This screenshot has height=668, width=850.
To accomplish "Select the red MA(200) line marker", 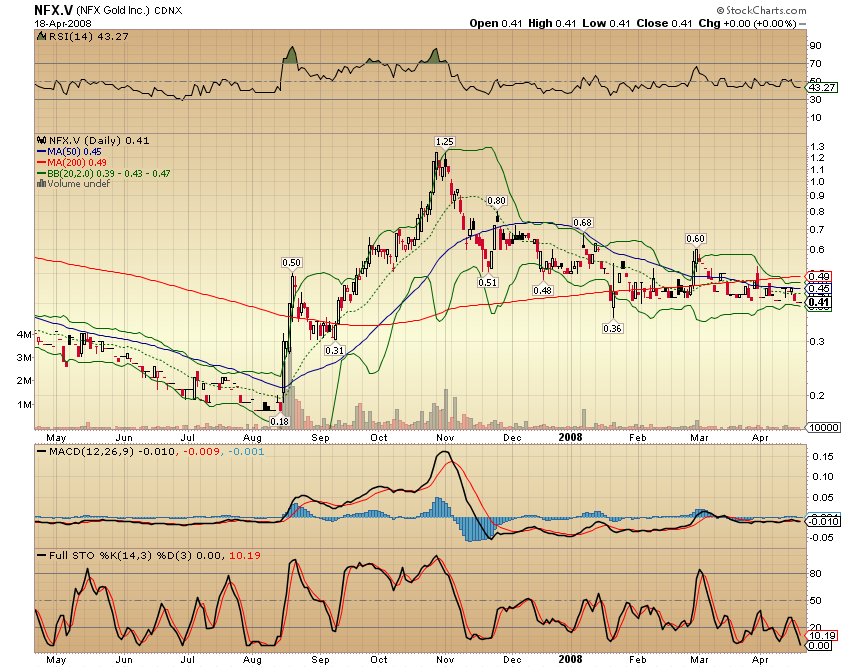I will point(40,163).
